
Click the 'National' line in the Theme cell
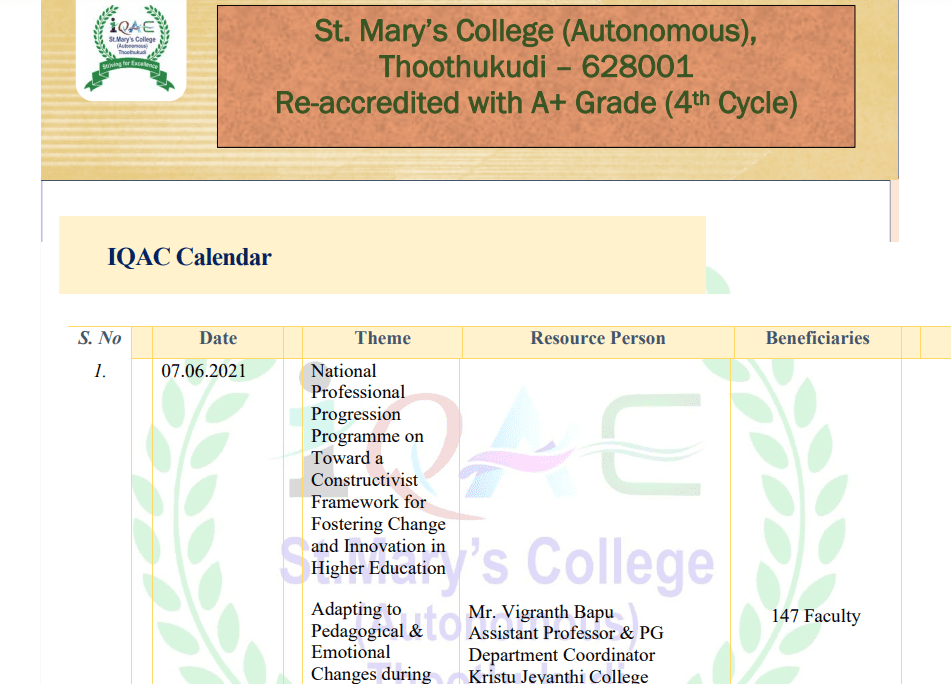click(344, 371)
